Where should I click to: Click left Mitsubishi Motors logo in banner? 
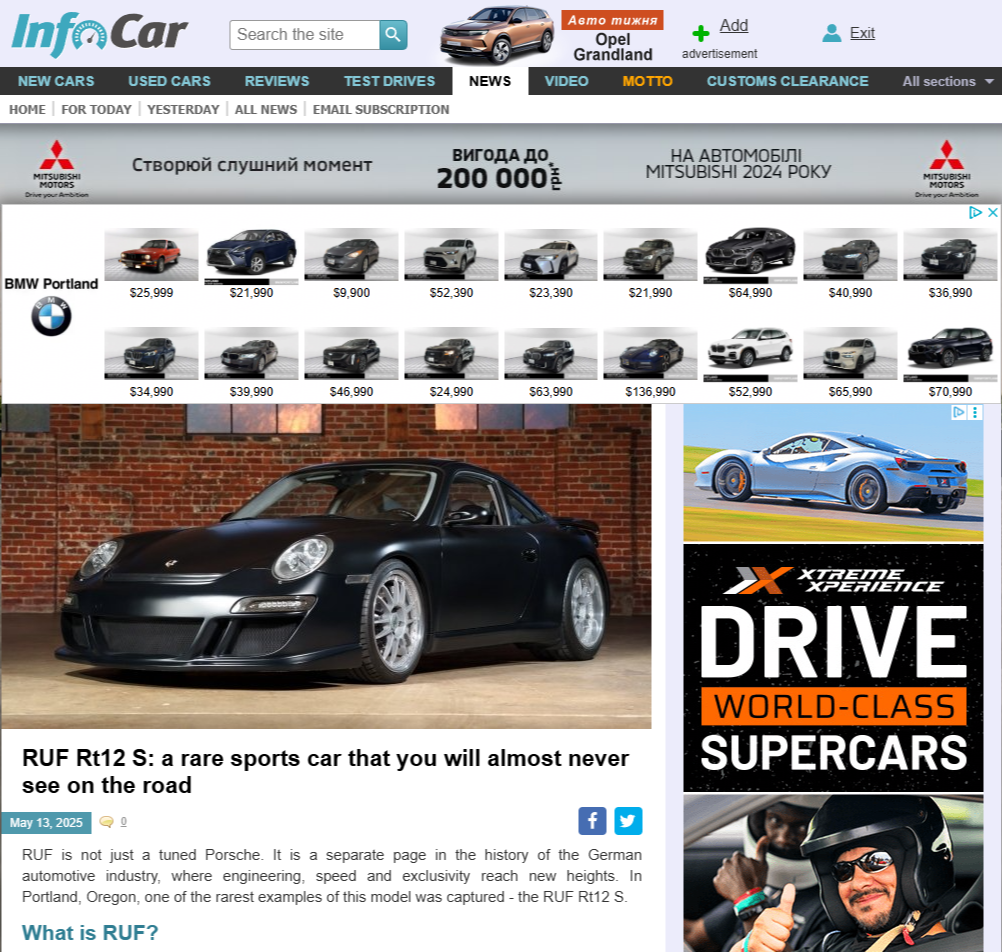click(x=57, y=169)
